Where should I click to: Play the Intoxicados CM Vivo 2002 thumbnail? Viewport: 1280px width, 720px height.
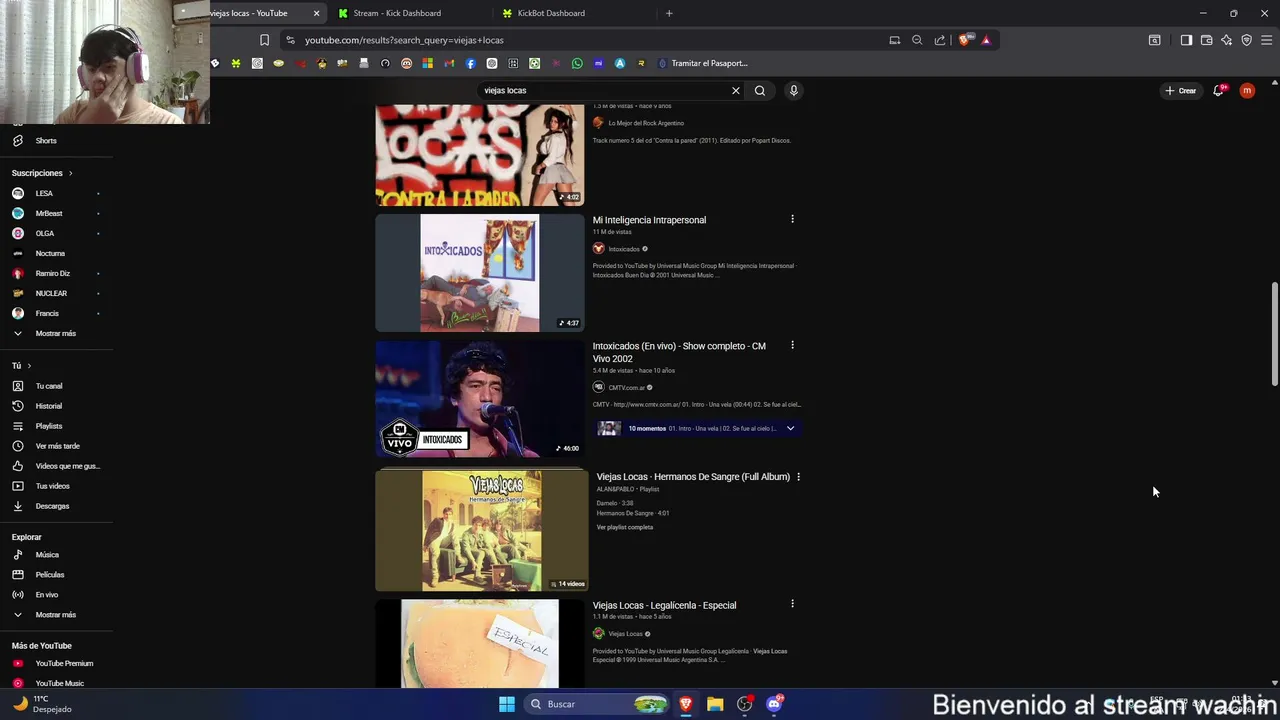(480, 399)
